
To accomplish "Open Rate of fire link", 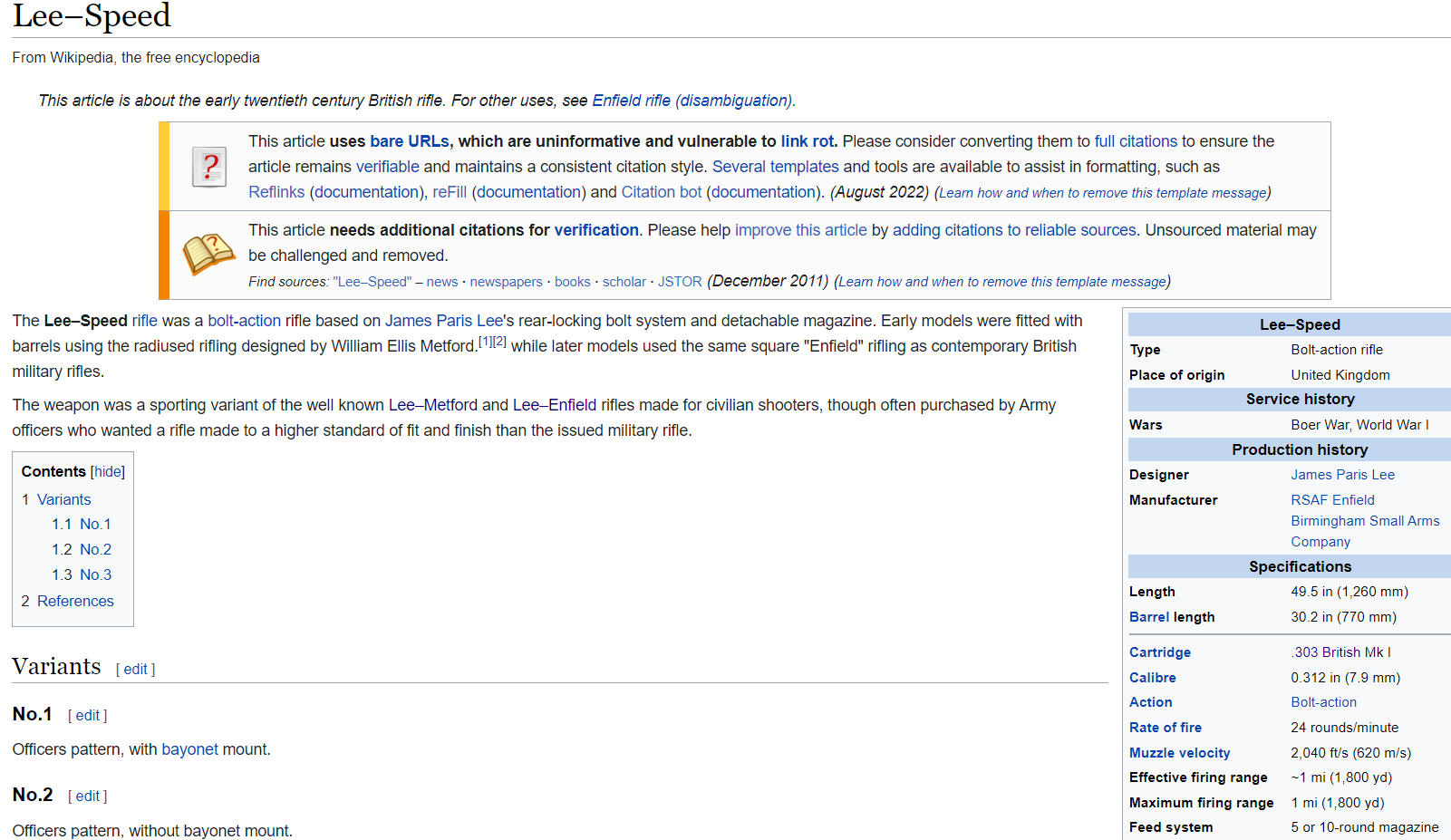I will point(1166,728).
